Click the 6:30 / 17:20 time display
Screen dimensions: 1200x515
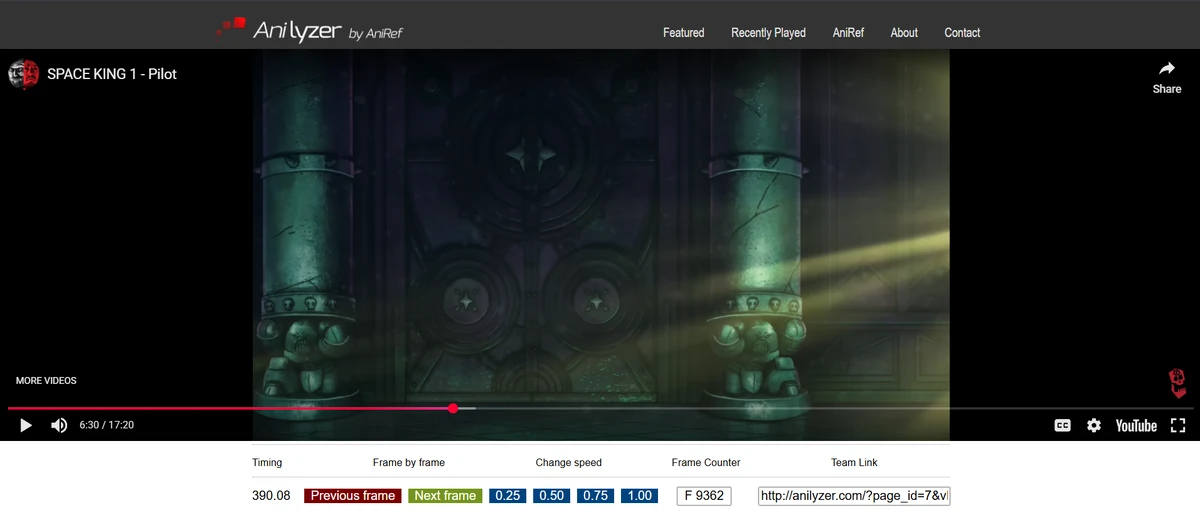107,425
